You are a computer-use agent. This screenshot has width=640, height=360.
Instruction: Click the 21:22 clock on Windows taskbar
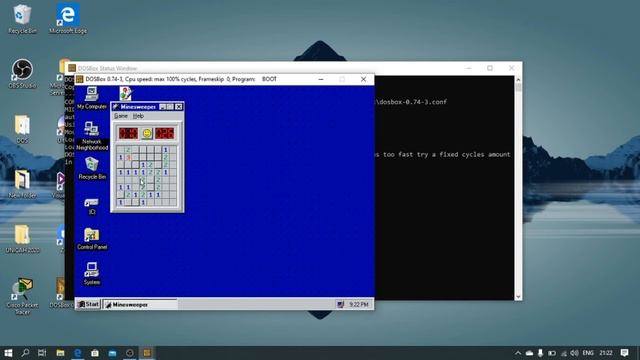click(606, 353)
